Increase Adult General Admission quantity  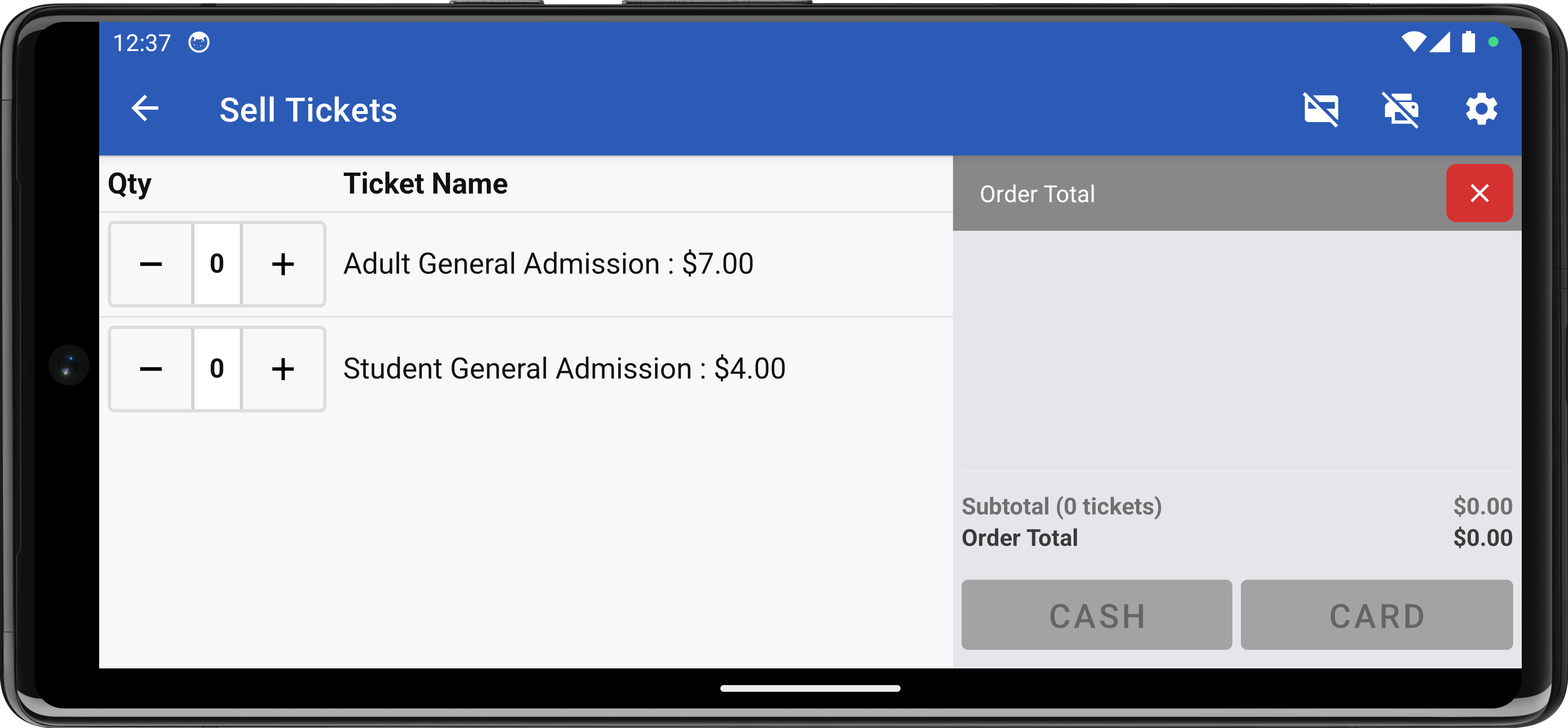coord(283,264)
